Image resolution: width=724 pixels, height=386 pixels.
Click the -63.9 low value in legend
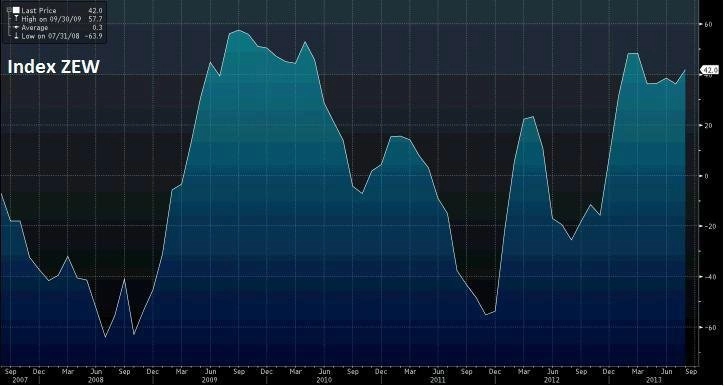point(94,36)
